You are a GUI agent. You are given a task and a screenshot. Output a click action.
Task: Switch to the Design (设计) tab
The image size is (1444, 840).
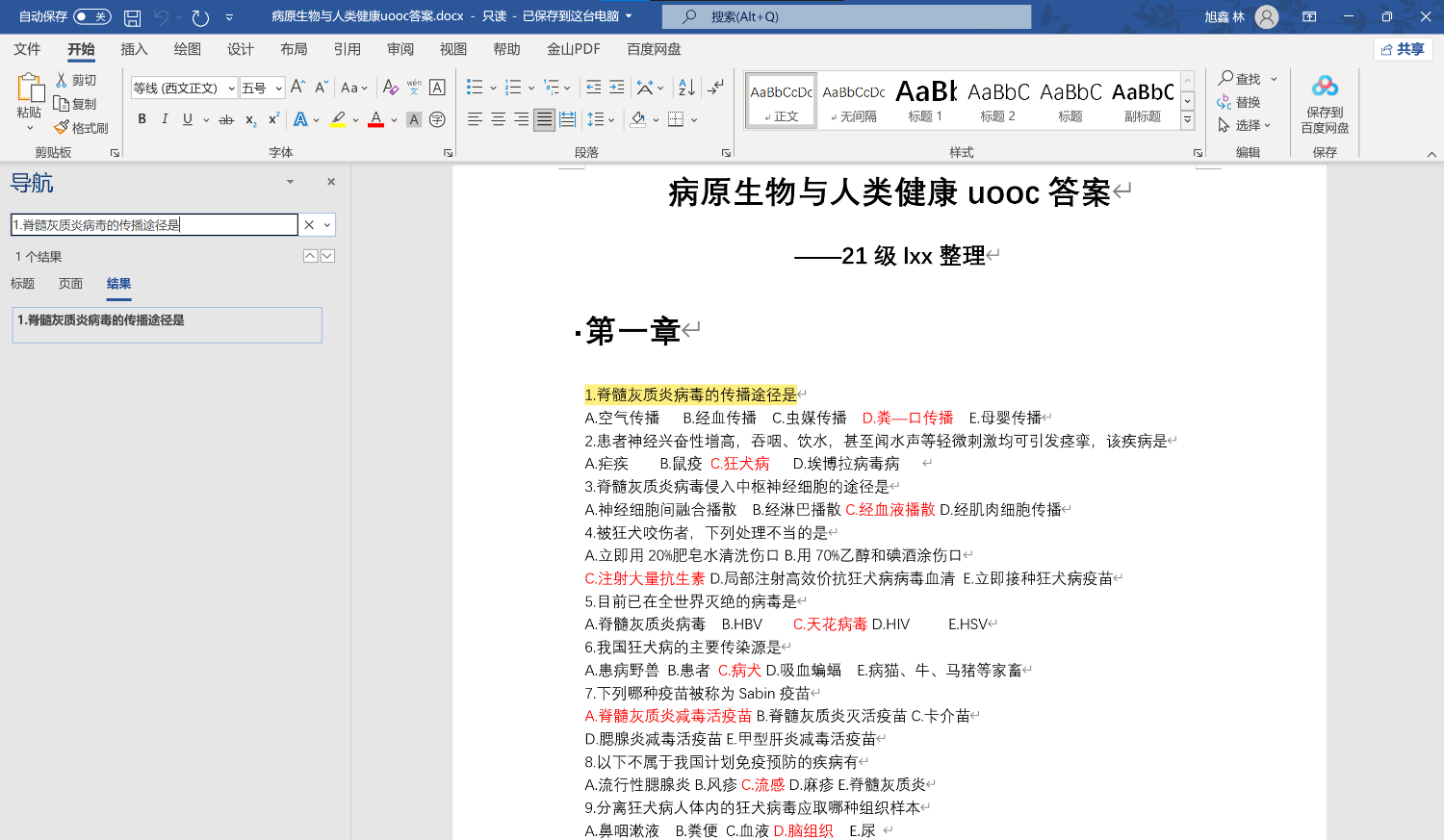(241, 49)
